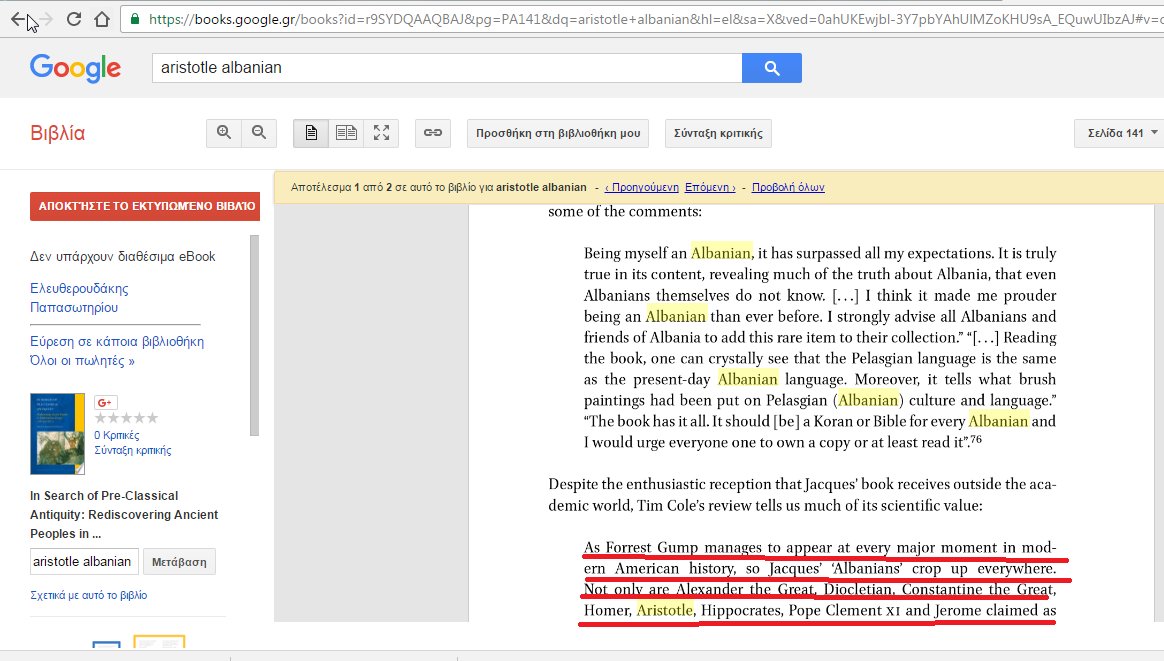Go to Επόμενη search result

710,187
